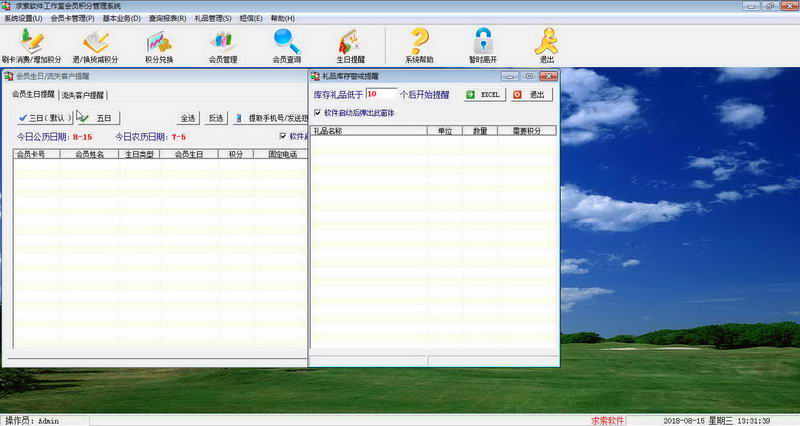This screenshot has width=800, height=426.
Task: Click the 生日提醒 toolbar icon
Action: [x=350, y=44]
